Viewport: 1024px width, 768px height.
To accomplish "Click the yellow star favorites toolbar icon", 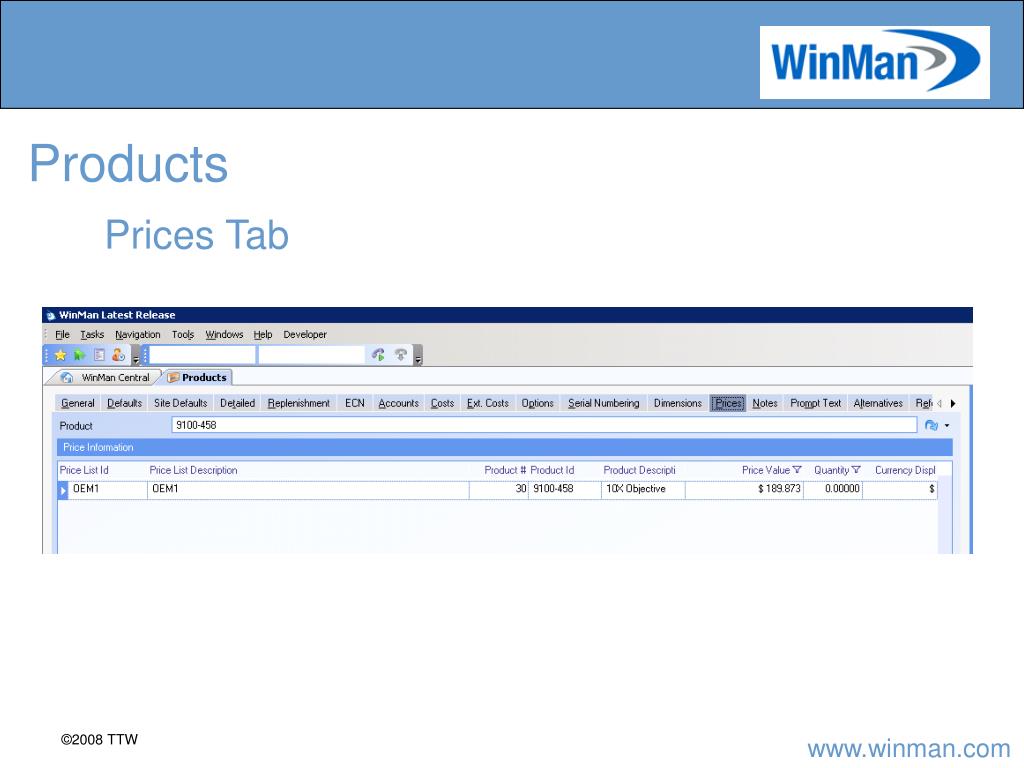I will click(x=60, y=355).
